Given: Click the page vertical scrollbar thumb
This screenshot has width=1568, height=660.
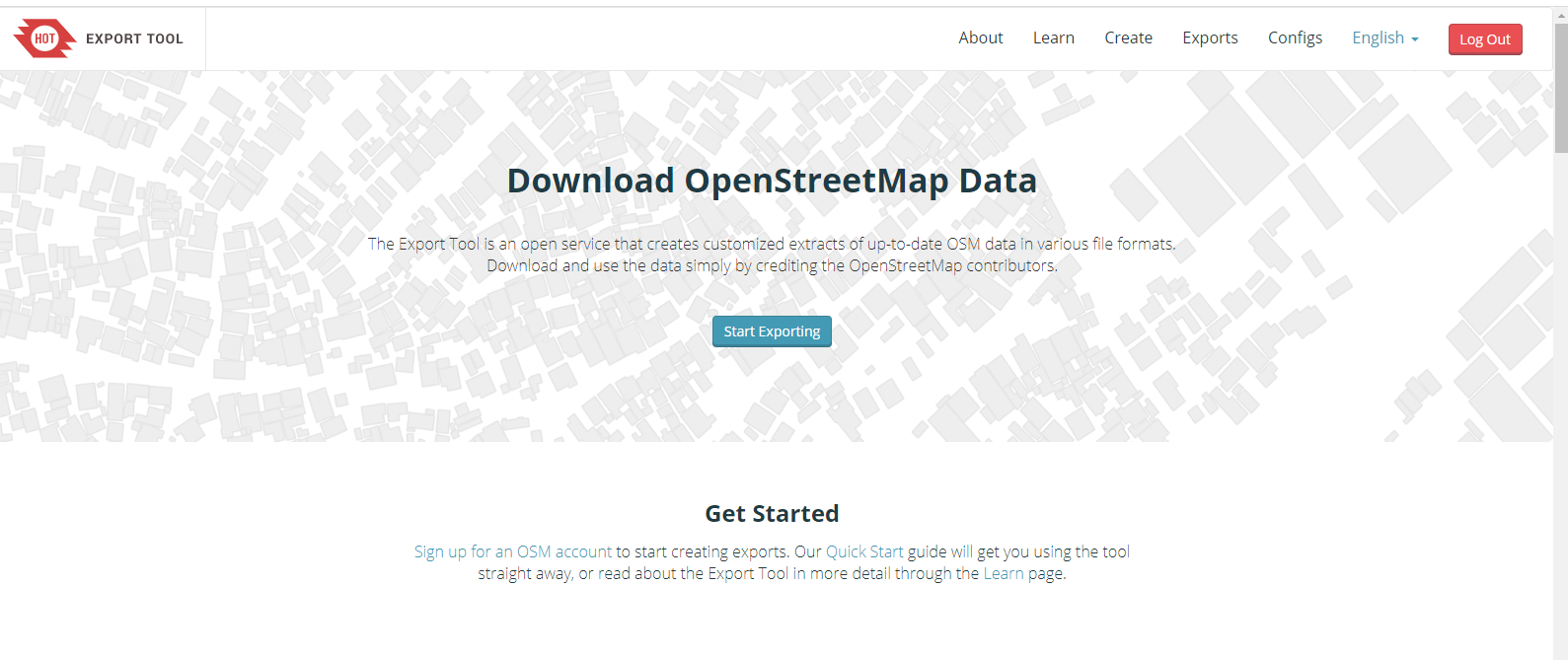Looking at the screenshot, I should pyautogui.click(x=1560, y=87).
